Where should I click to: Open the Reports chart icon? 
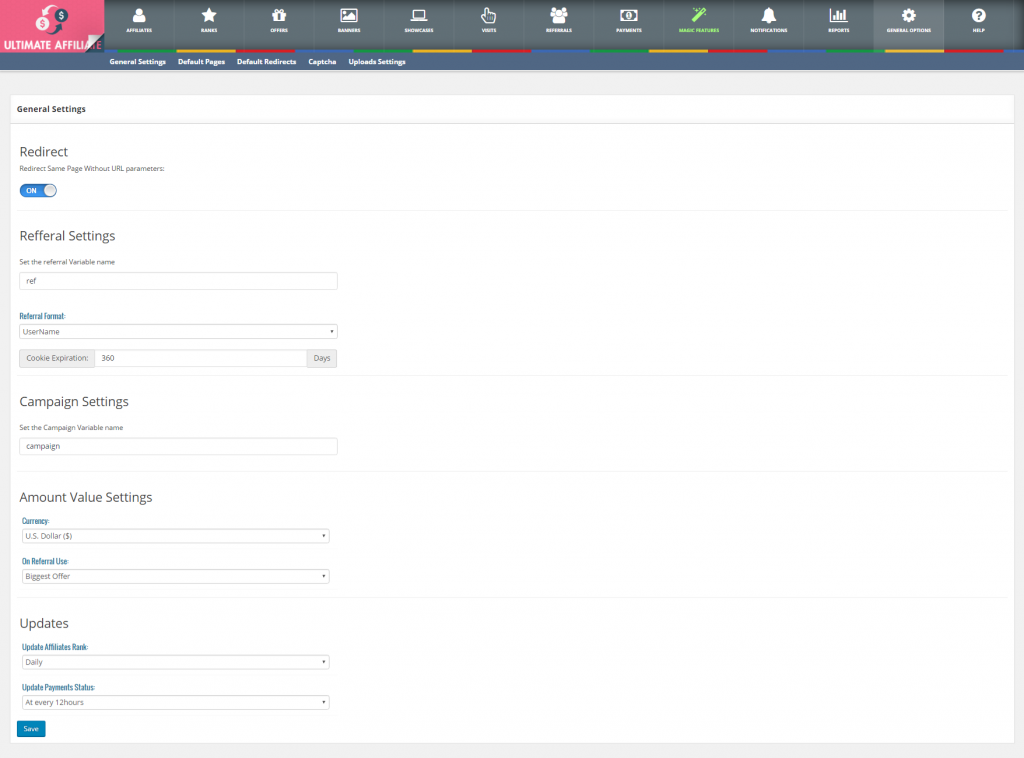point(839,15)
